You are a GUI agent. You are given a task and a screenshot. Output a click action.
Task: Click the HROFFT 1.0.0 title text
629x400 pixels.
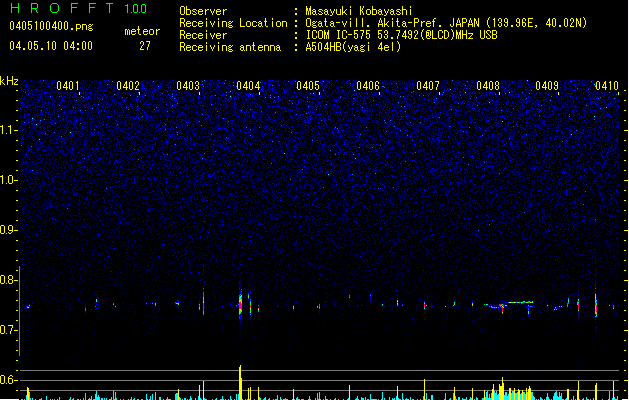pyautogui.click(x=78, y=8)
